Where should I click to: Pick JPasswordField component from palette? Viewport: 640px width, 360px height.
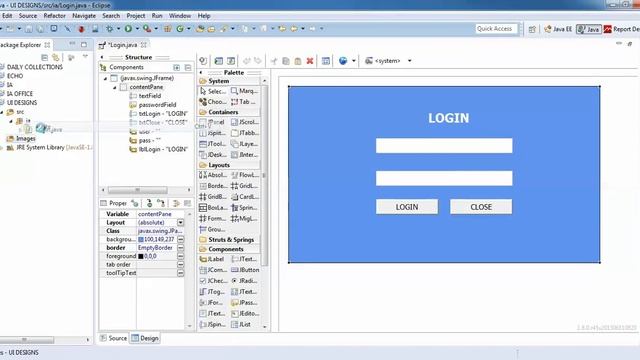[244, 302]
